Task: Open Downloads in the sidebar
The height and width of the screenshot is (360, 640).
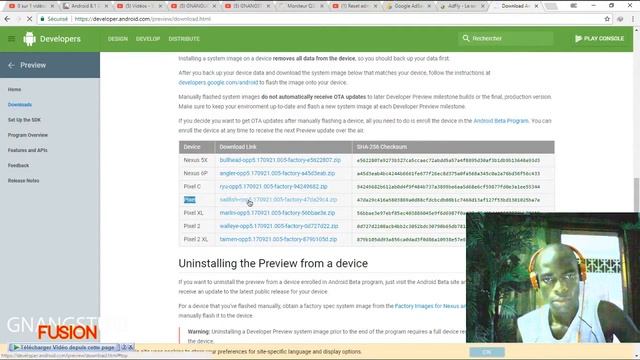Action: point(20,104)
